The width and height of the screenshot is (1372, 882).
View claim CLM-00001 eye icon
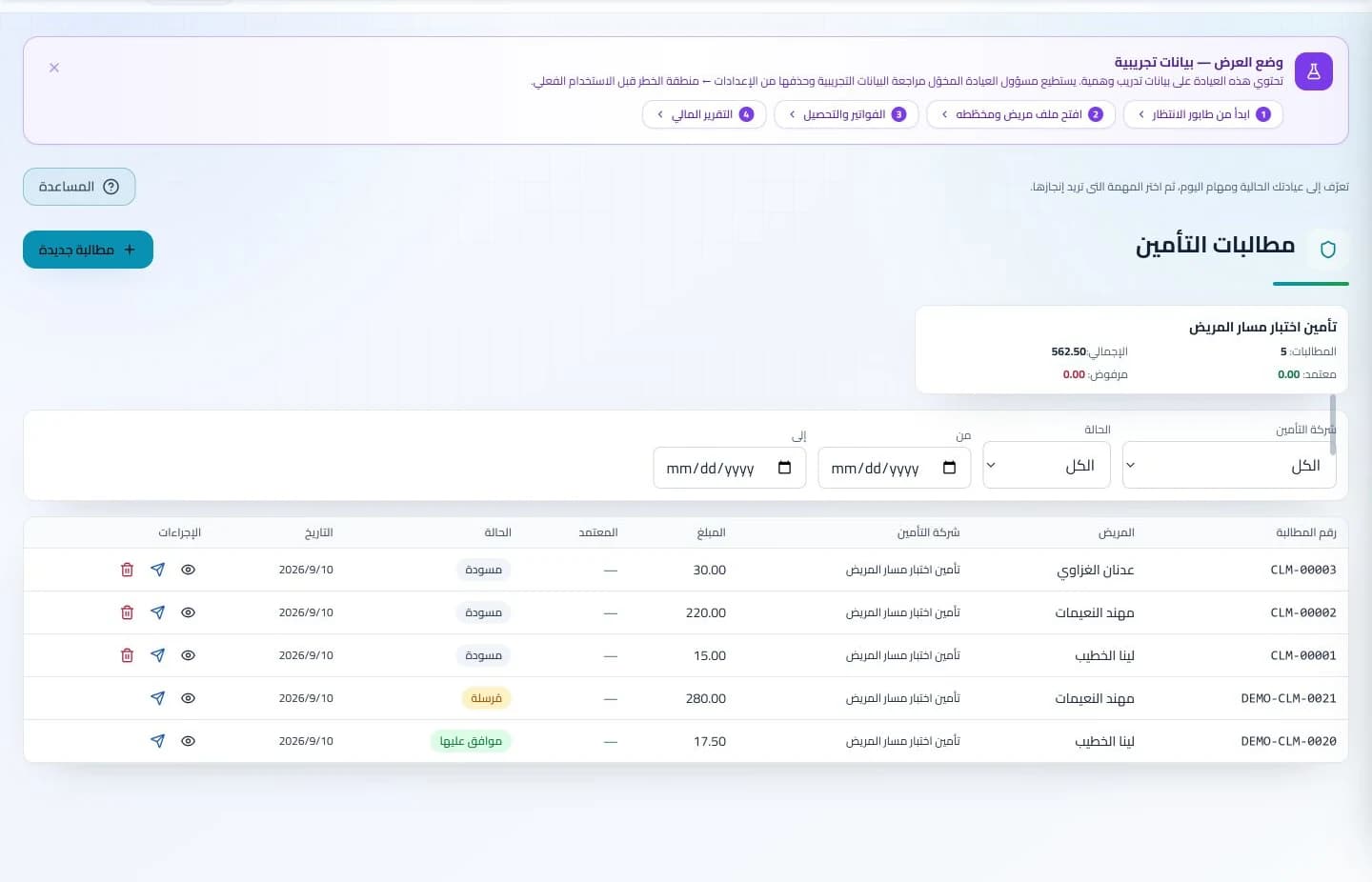(x=189, y=655)
